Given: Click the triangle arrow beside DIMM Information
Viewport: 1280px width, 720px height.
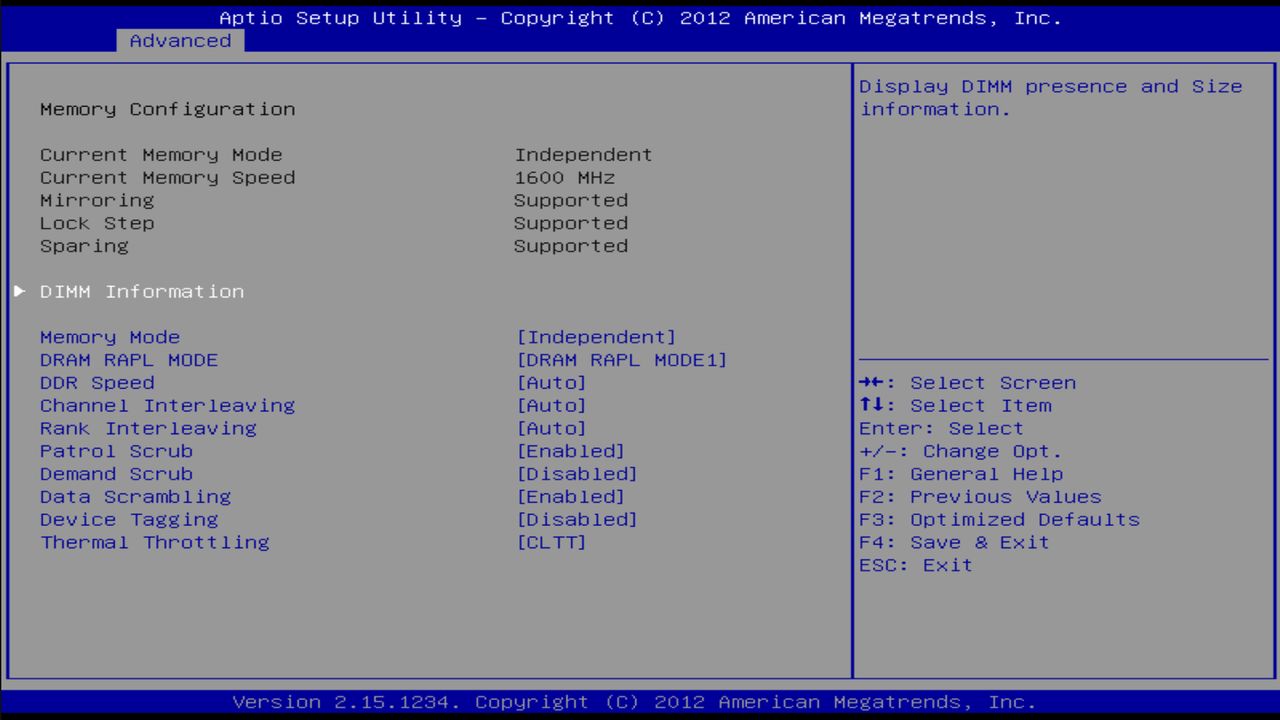Looking at the screenshot, I should pos(19,291).
